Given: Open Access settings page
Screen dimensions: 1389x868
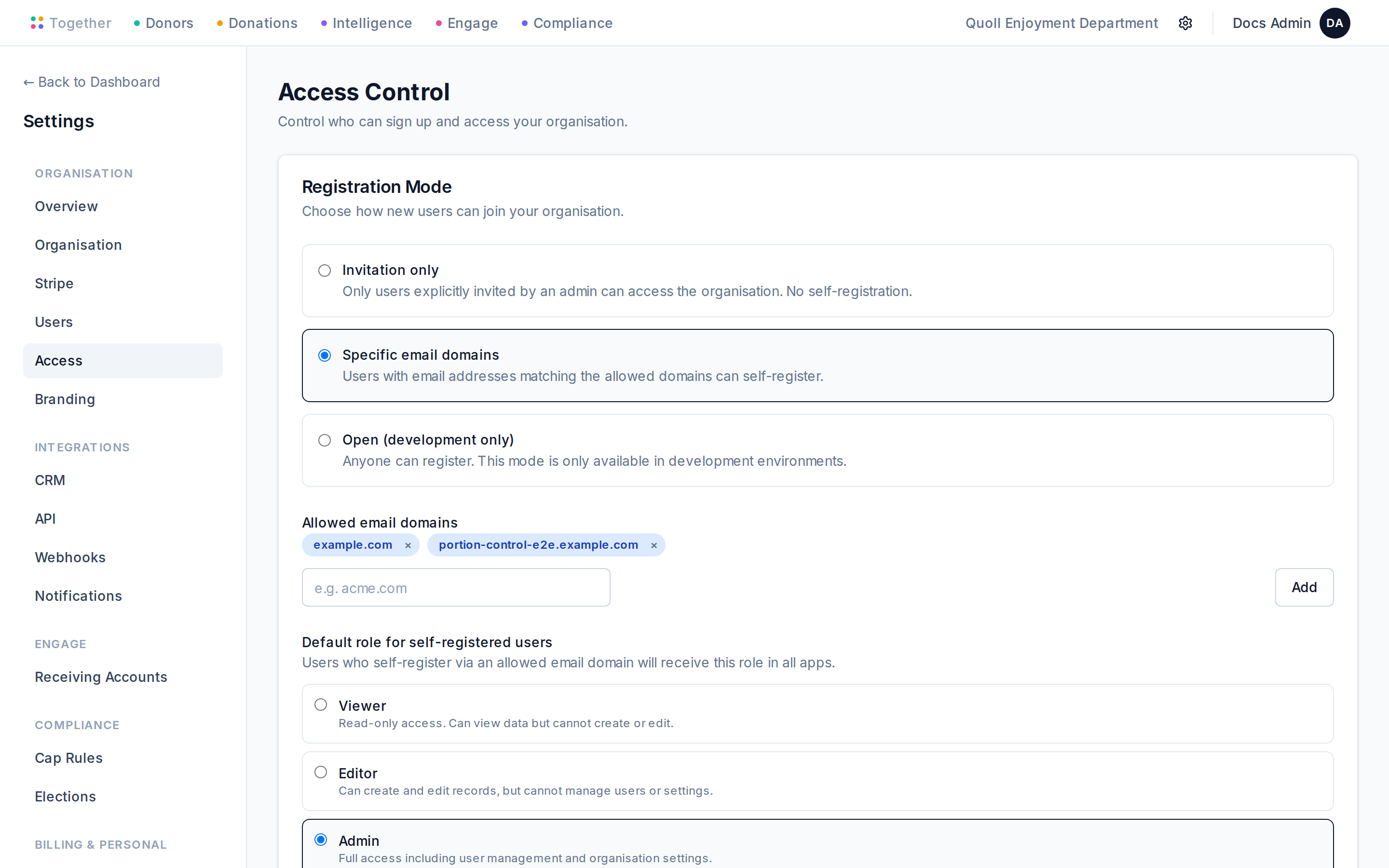Looking at the screenshot, I should coord(123,361).
